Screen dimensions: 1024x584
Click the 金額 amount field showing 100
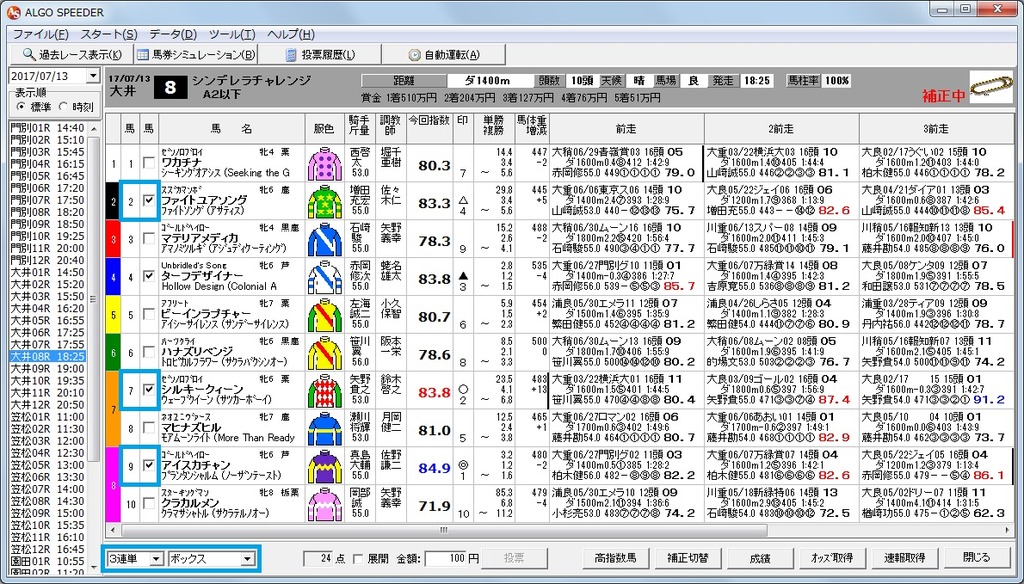445,559
